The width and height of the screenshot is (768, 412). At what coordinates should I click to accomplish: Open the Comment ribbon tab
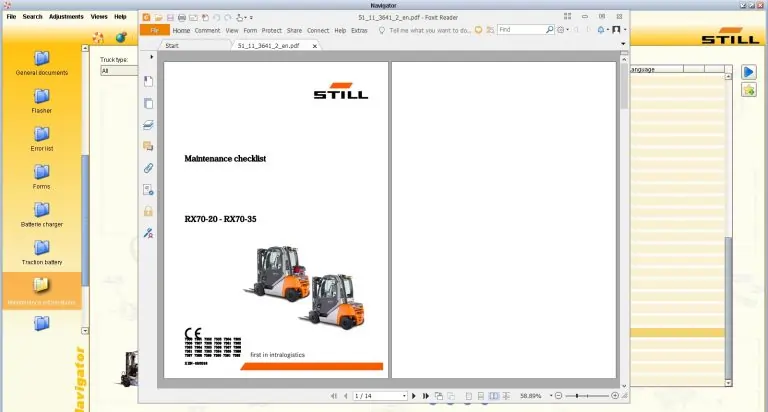pos(207,30)
